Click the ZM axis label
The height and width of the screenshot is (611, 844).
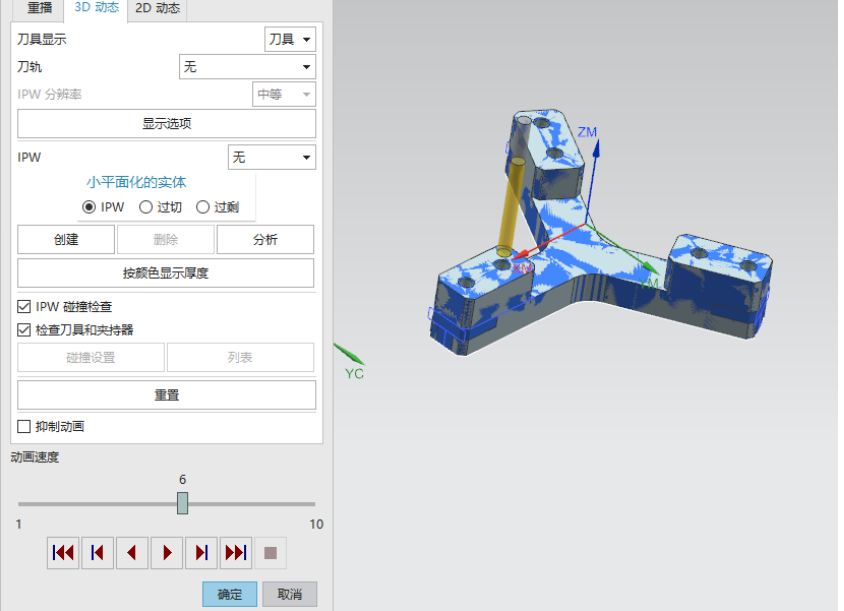[587, 132]
